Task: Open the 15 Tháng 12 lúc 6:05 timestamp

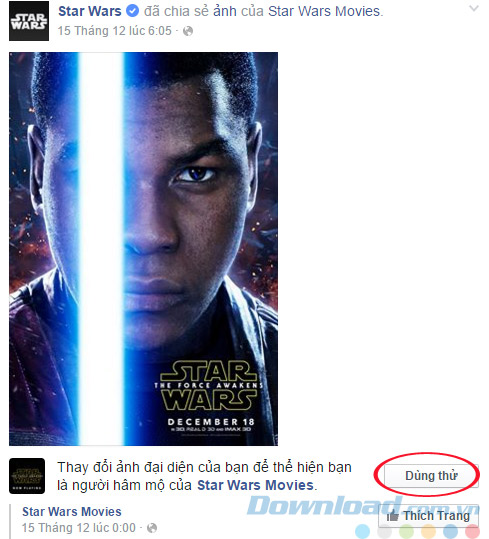Action: click(114, 31)
